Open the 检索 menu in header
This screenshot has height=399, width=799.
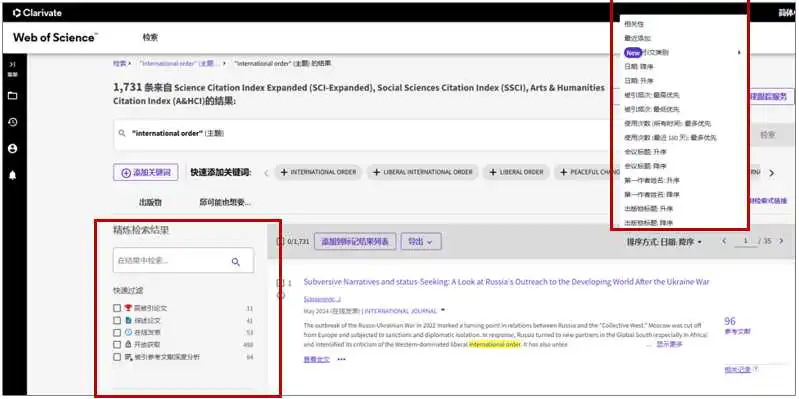pos(150,37)
